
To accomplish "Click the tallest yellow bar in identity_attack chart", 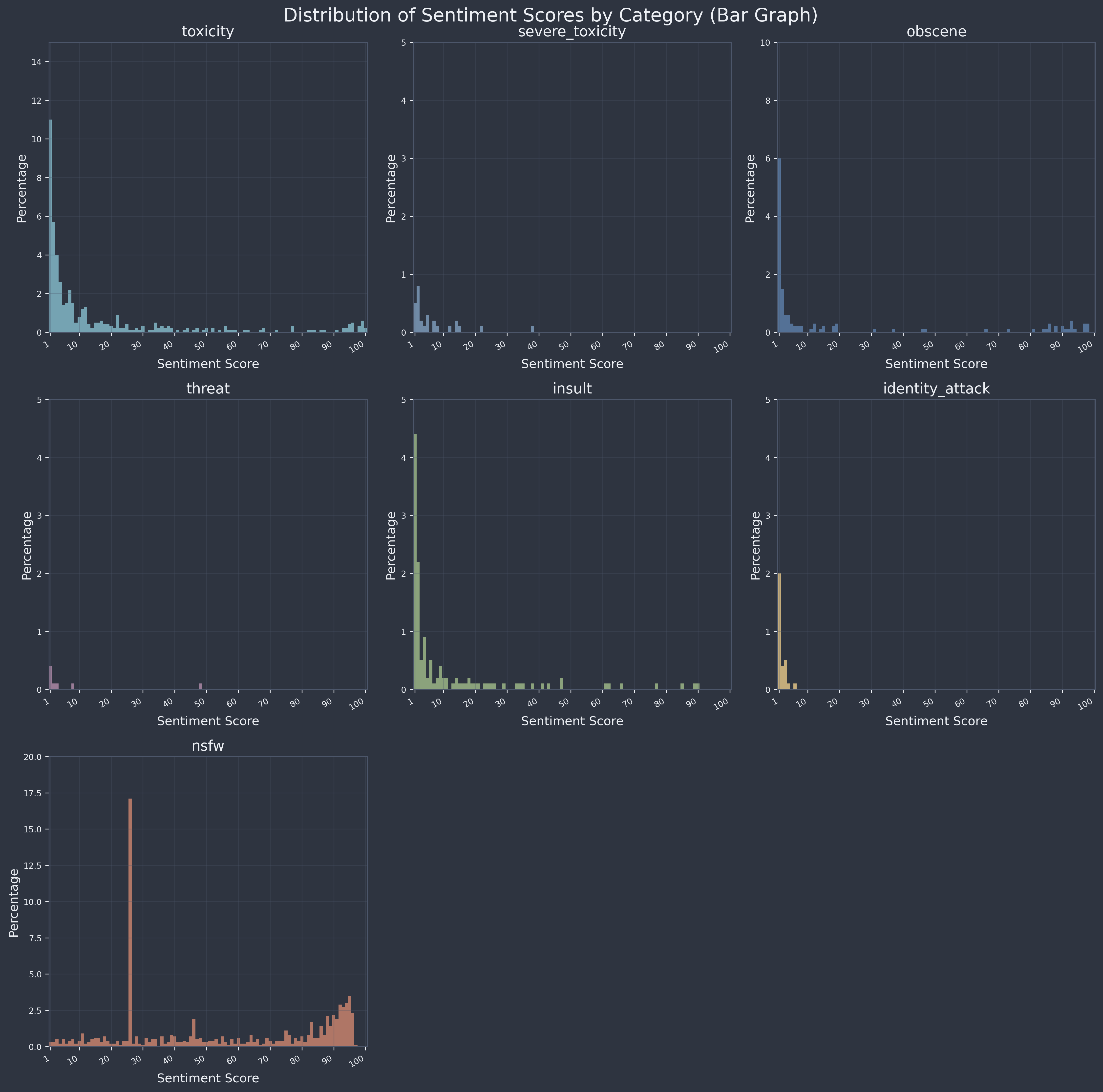I will (779, 631).
